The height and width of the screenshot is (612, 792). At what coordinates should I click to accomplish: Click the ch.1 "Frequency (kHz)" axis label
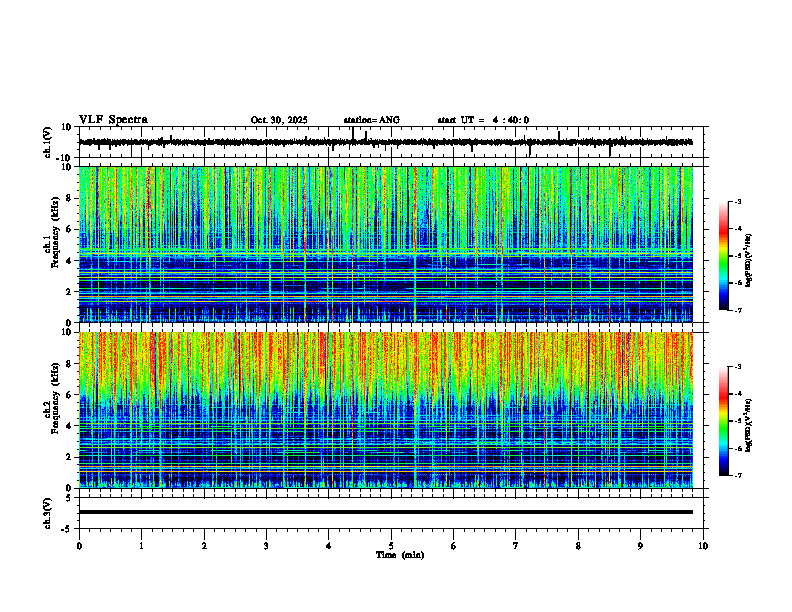(56, 232)
